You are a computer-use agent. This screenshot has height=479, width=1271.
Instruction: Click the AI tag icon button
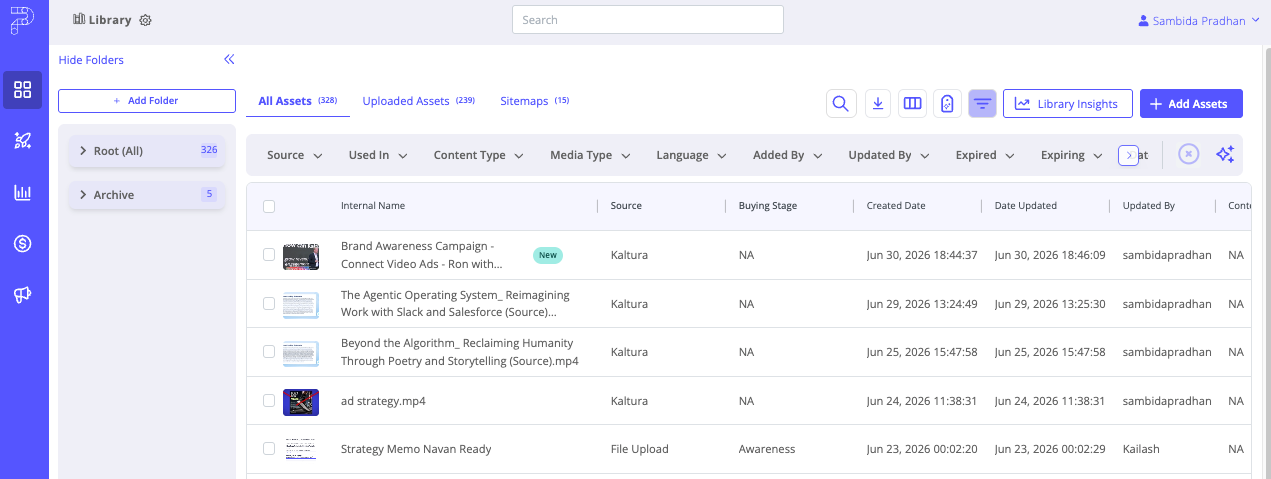(947, 103)
